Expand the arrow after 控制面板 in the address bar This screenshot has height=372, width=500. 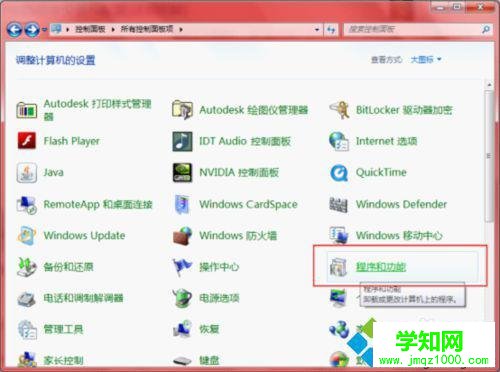point(113,30)
